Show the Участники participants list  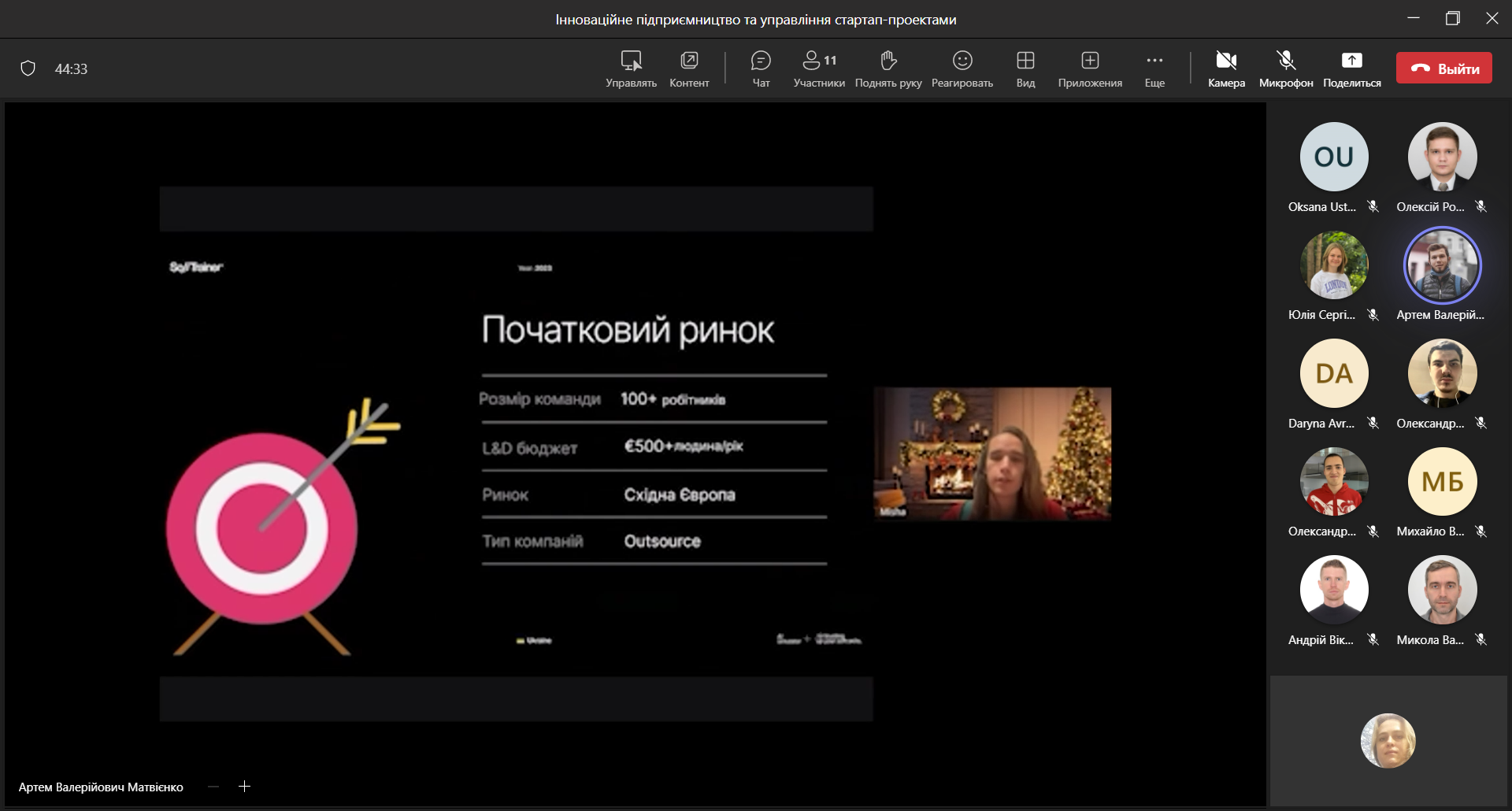(x=819, y=69)
